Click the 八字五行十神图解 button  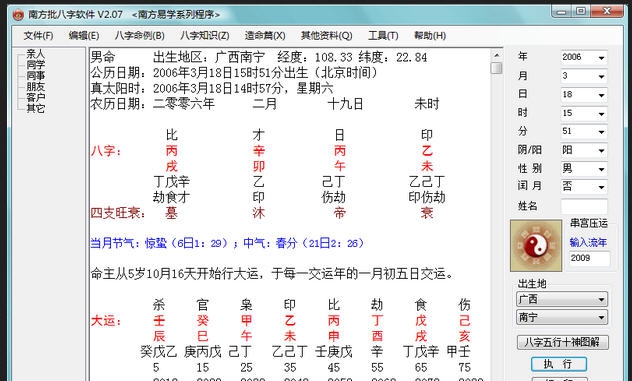pos(562,342)
